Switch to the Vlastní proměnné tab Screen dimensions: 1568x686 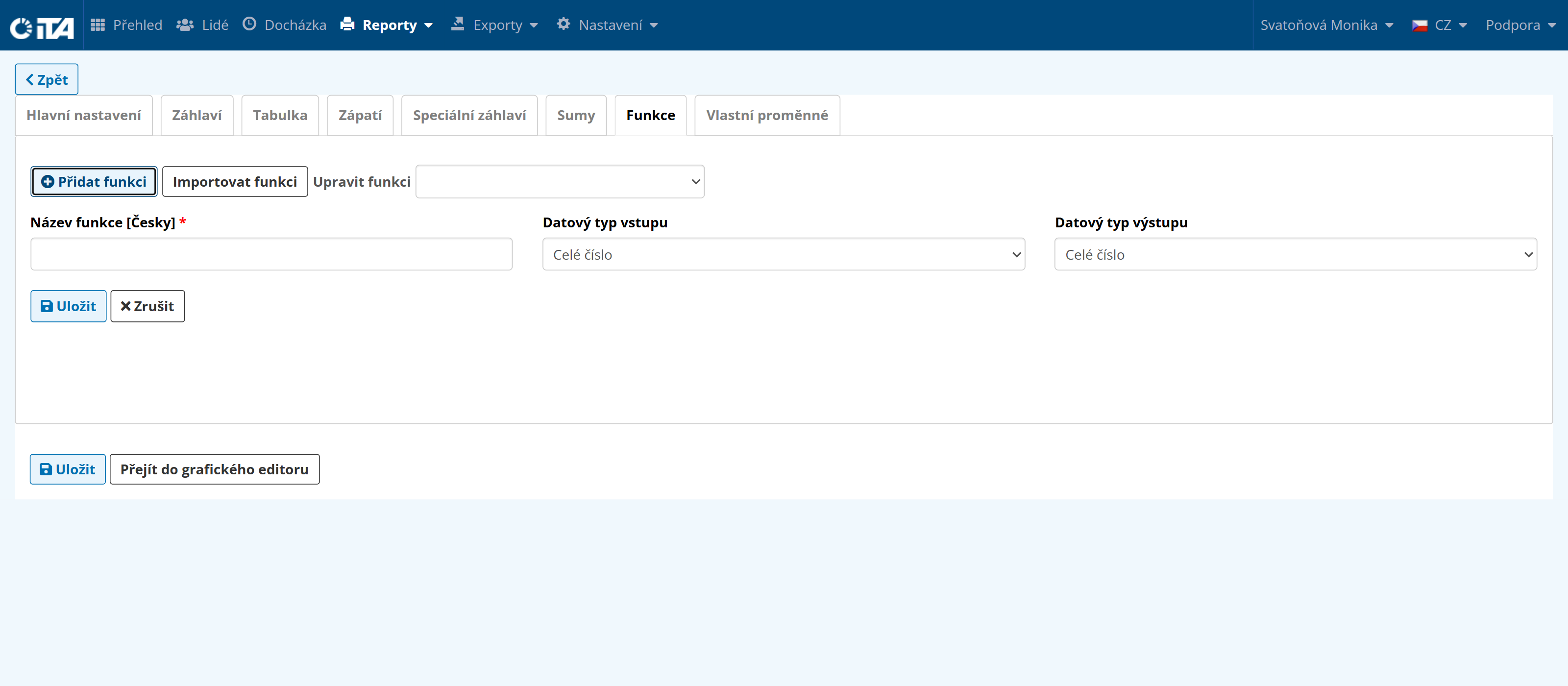(x=767, y=115)
